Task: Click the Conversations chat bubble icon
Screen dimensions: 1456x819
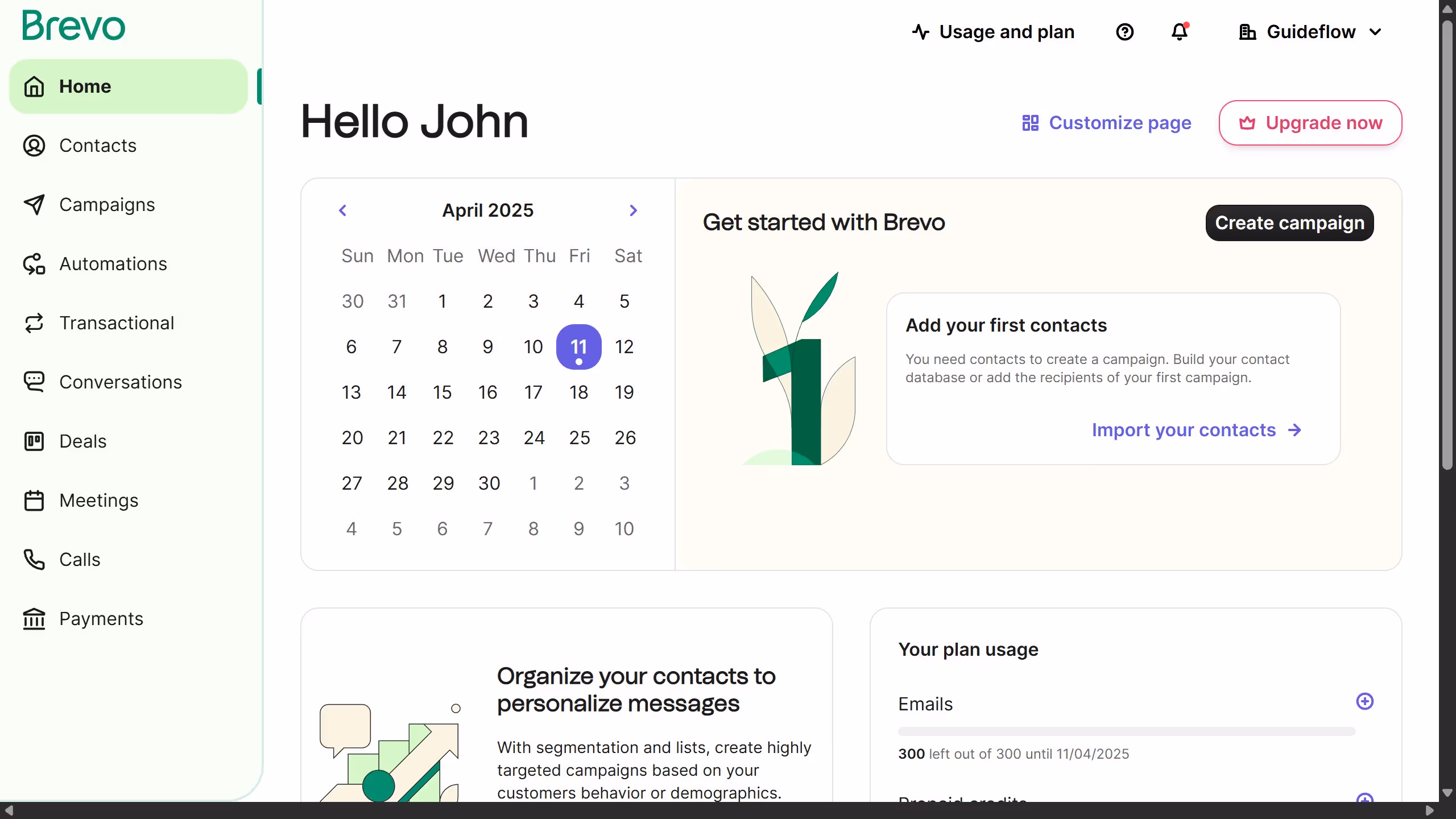Action: [x=34, y=382]
